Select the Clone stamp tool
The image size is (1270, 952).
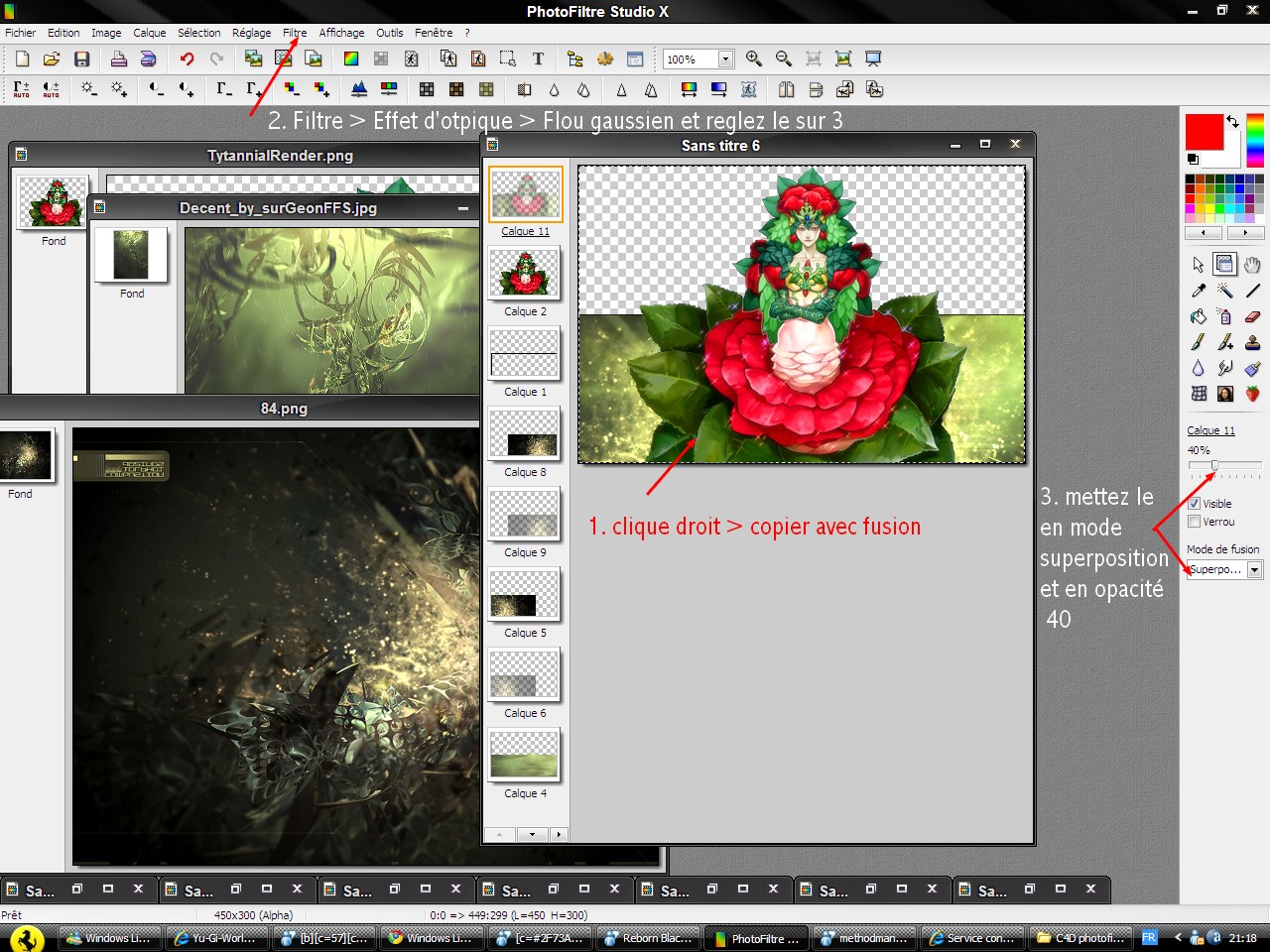[x=1252, y=342]
